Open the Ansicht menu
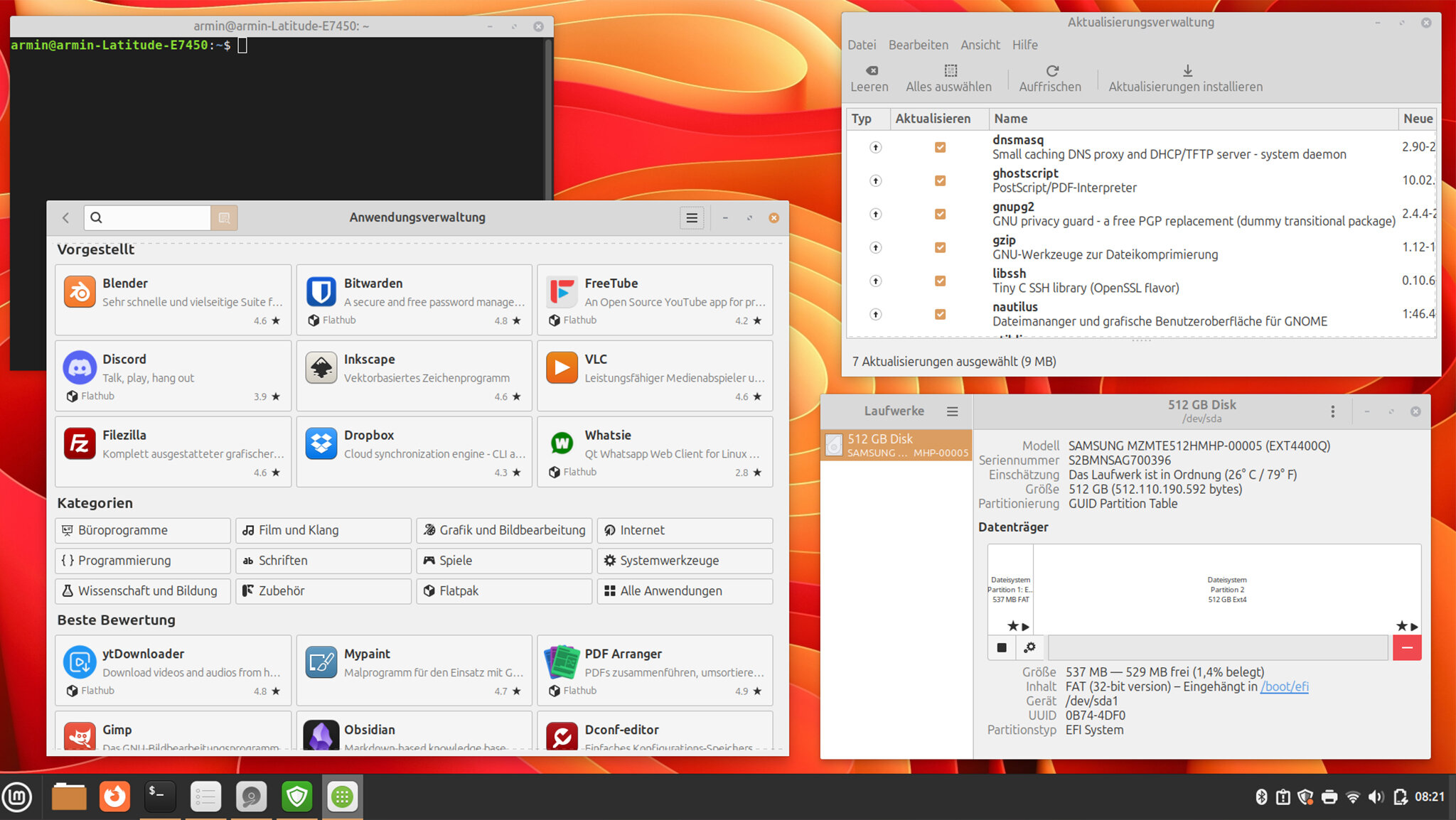This screenshot has height=820, width=1456. click(x=980, y=45)
